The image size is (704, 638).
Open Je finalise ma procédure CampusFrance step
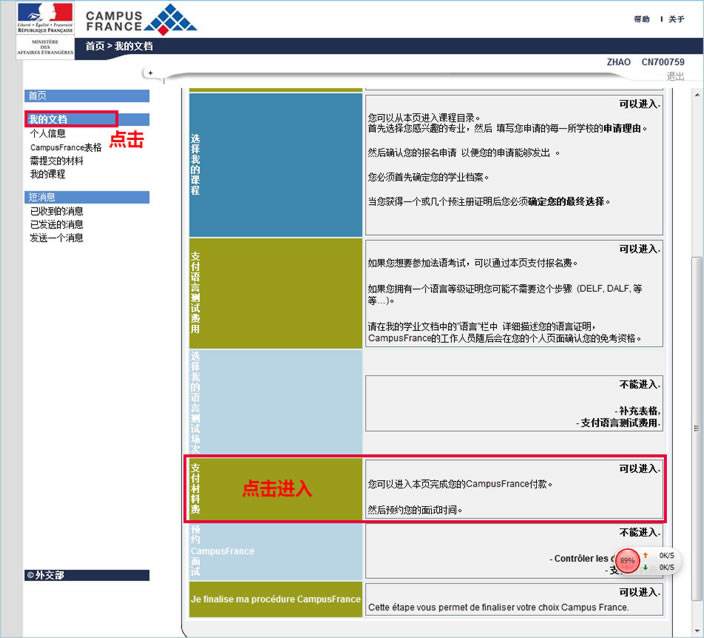point(276,599)
